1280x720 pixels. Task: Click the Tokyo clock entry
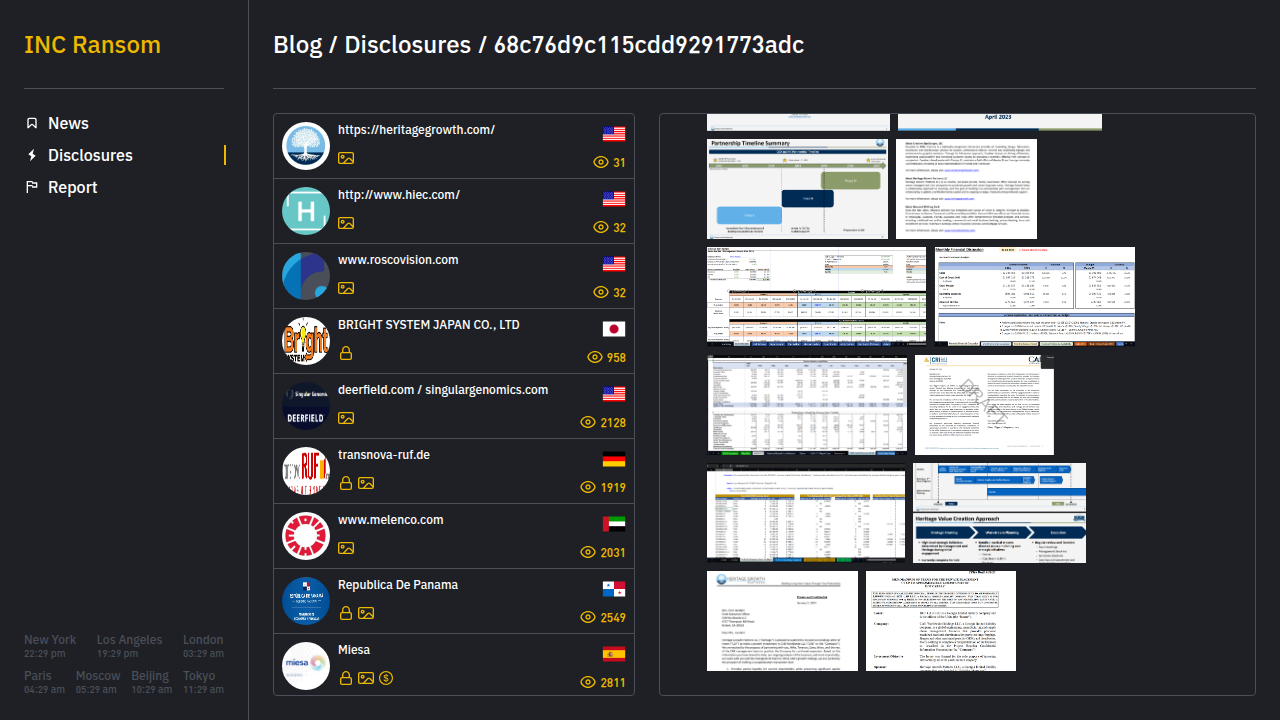(203, 682)
